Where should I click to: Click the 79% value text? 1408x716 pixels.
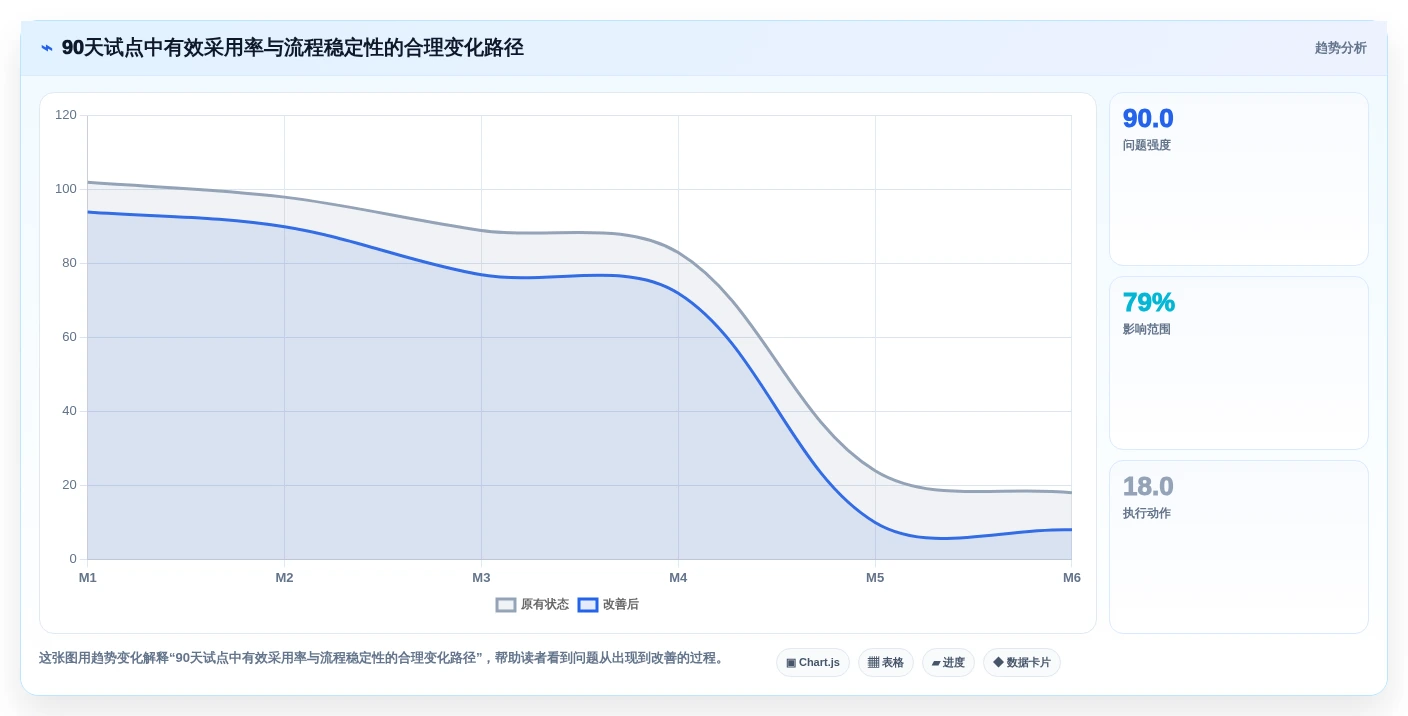pyautogui.click(x=1149, y=303)
